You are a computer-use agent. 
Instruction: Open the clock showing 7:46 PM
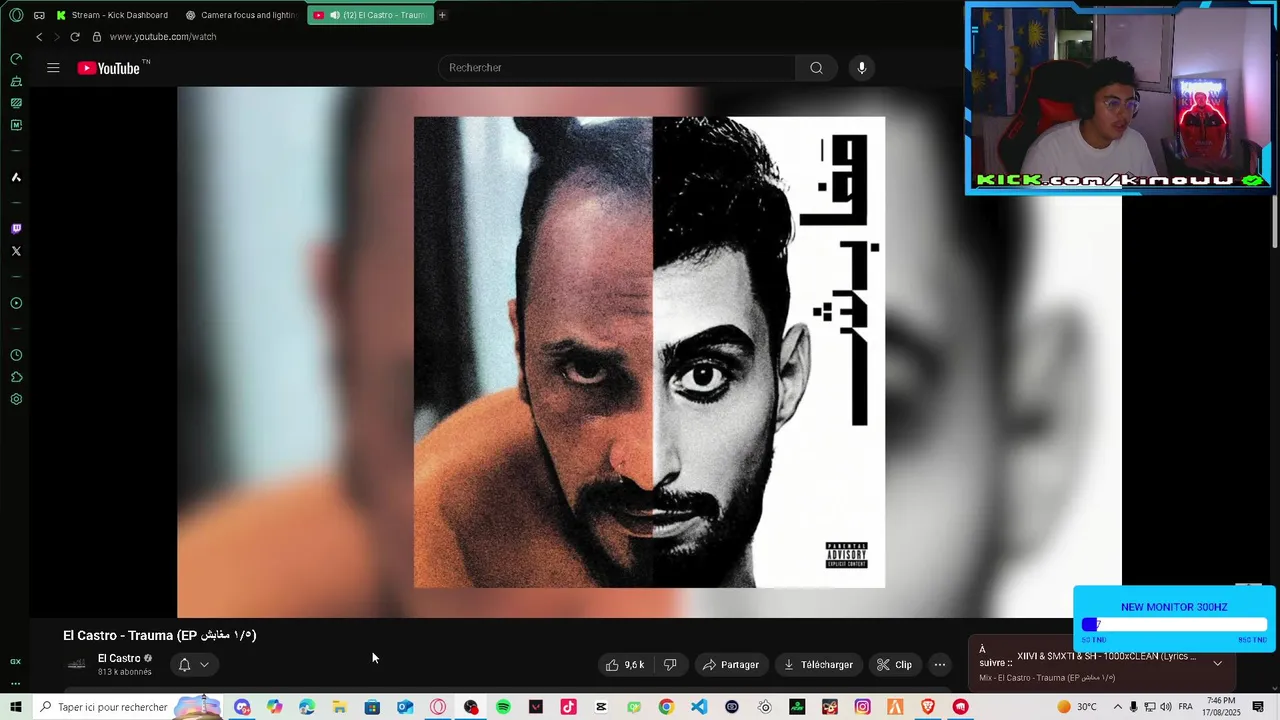[1223, 707]
